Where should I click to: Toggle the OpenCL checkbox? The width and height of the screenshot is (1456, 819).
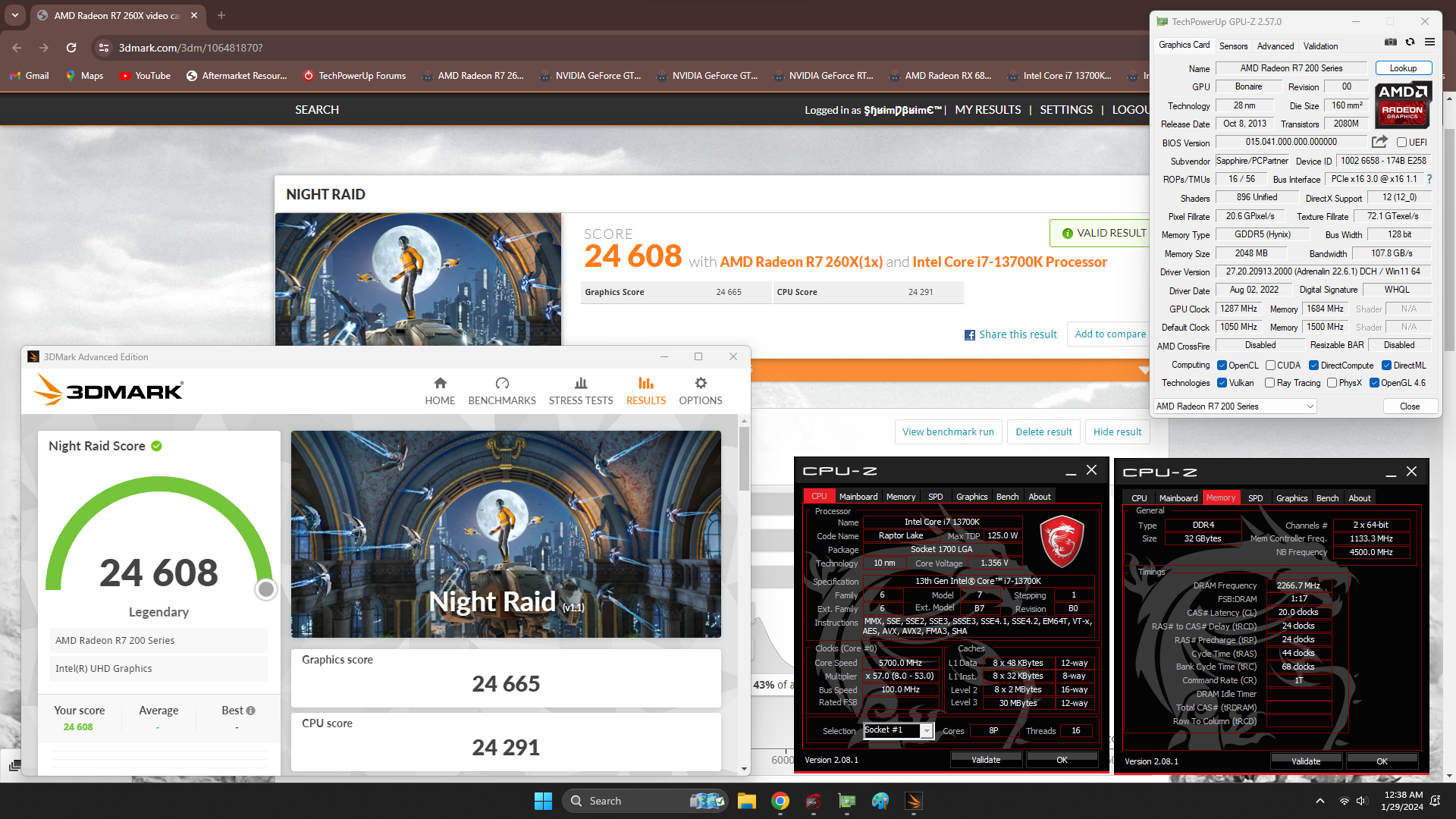pyautogui.click(x=1222, y=366)
